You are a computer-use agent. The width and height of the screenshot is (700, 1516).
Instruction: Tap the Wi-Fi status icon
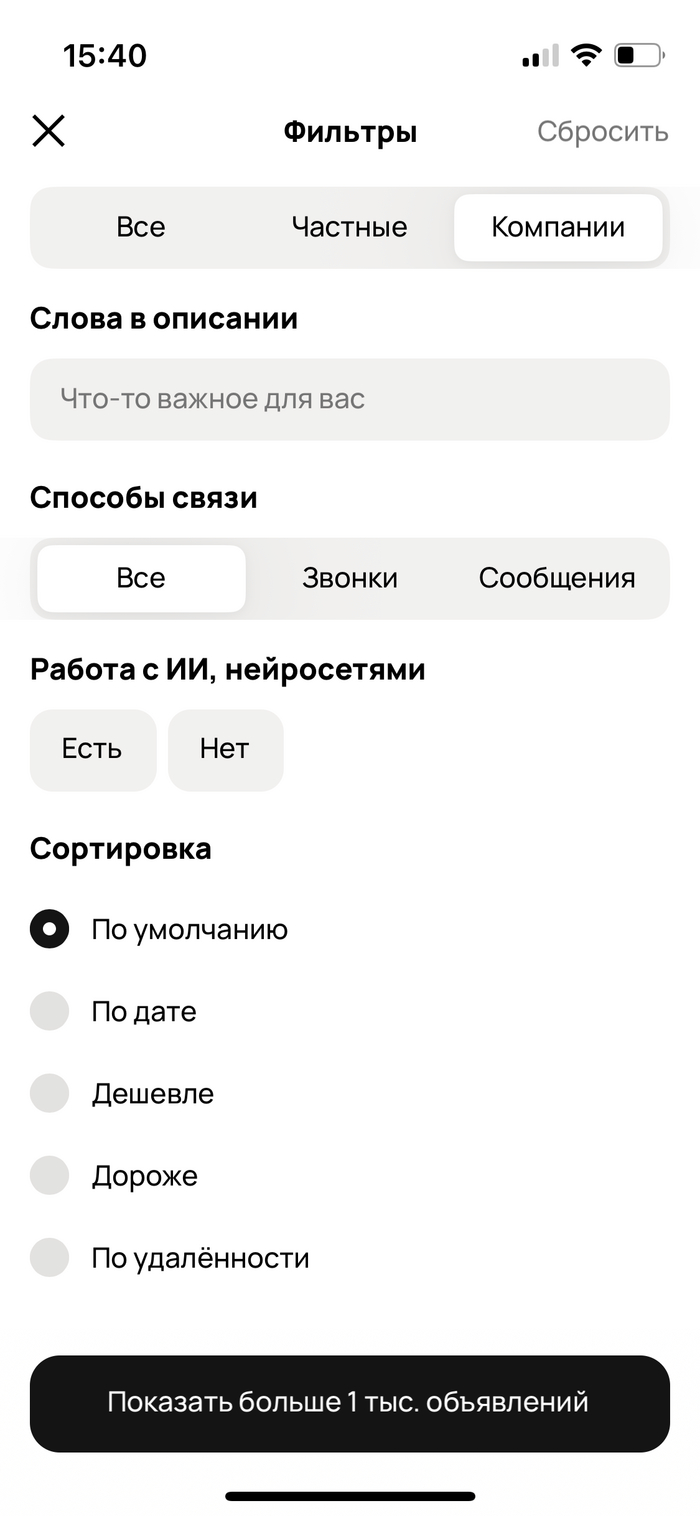586,55
